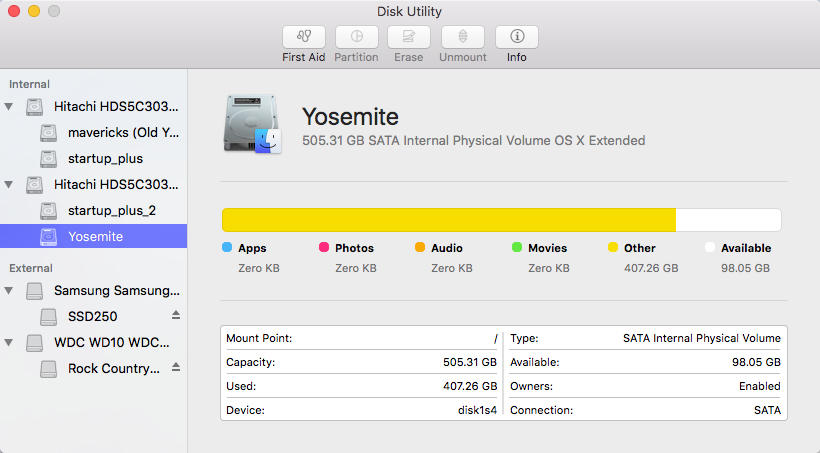This screenshot has width=820, height=453.
Task: Eject the SSD250 volume
Action: [176, 315]
